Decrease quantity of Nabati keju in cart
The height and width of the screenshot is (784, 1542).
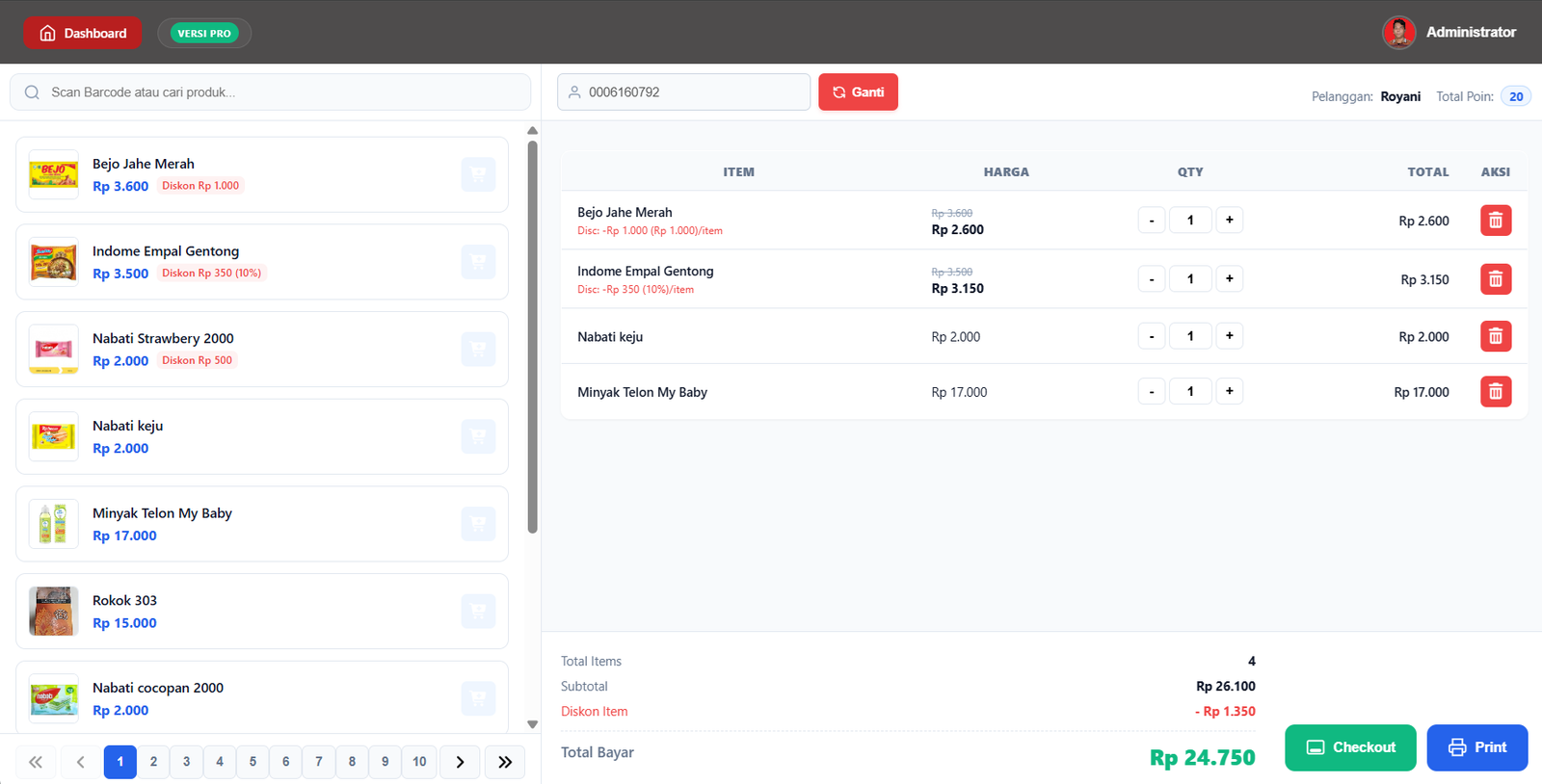(1152, 336)
